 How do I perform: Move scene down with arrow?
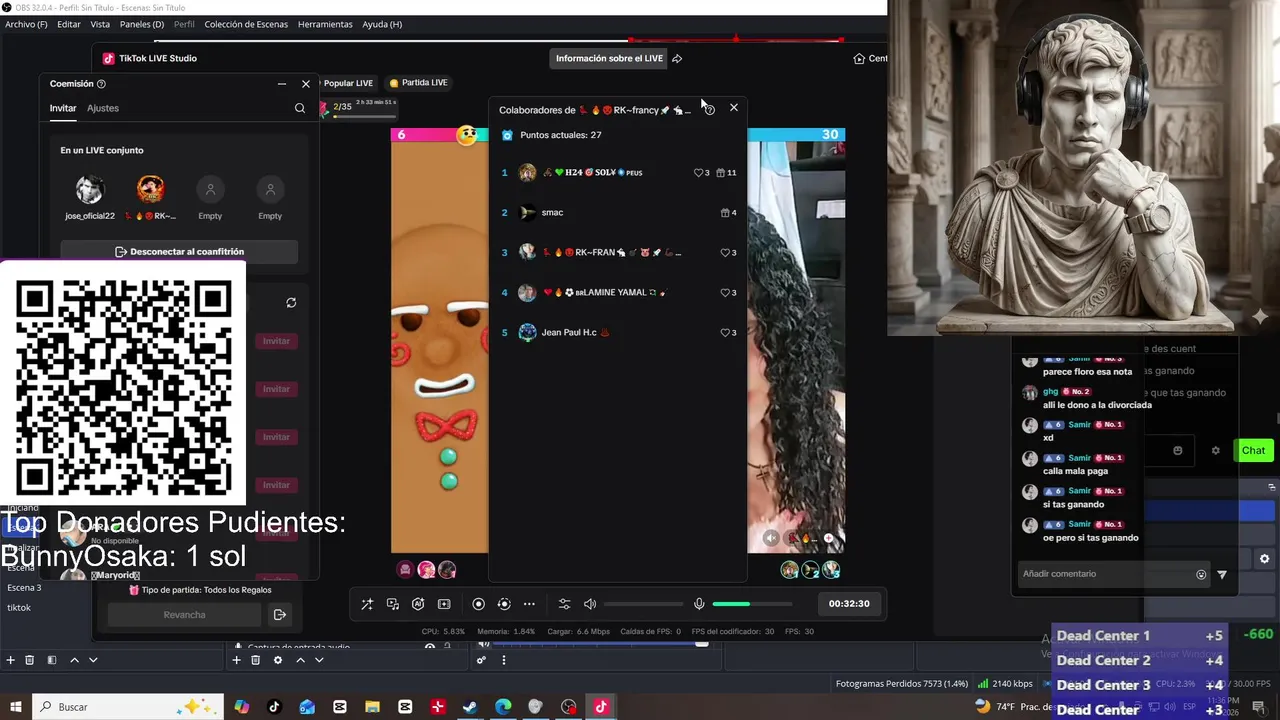(x=93, y=660)
